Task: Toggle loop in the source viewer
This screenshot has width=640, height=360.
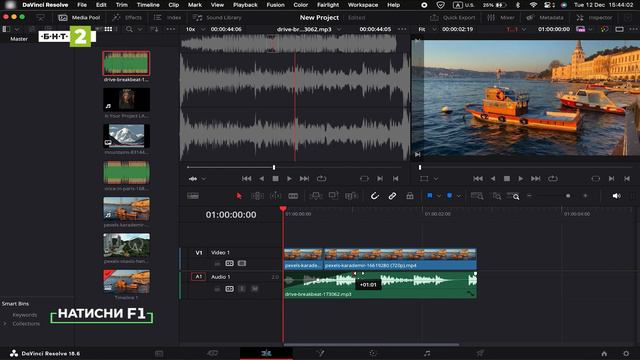Action: [322, 179]
